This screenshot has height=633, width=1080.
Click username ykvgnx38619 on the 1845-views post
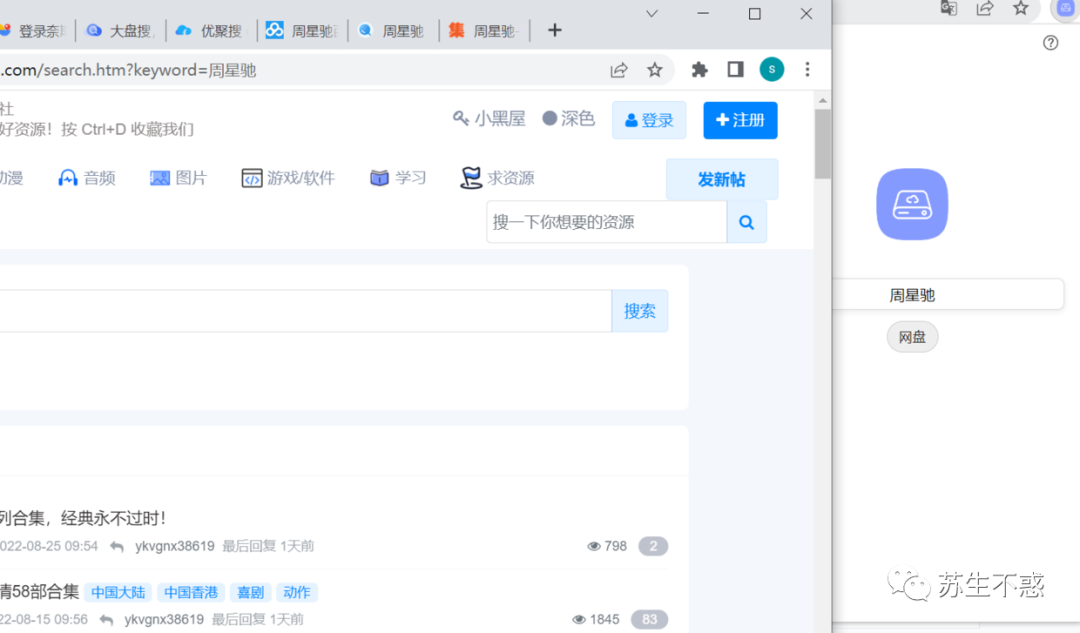pyautogui.click(x=164, y=619)
